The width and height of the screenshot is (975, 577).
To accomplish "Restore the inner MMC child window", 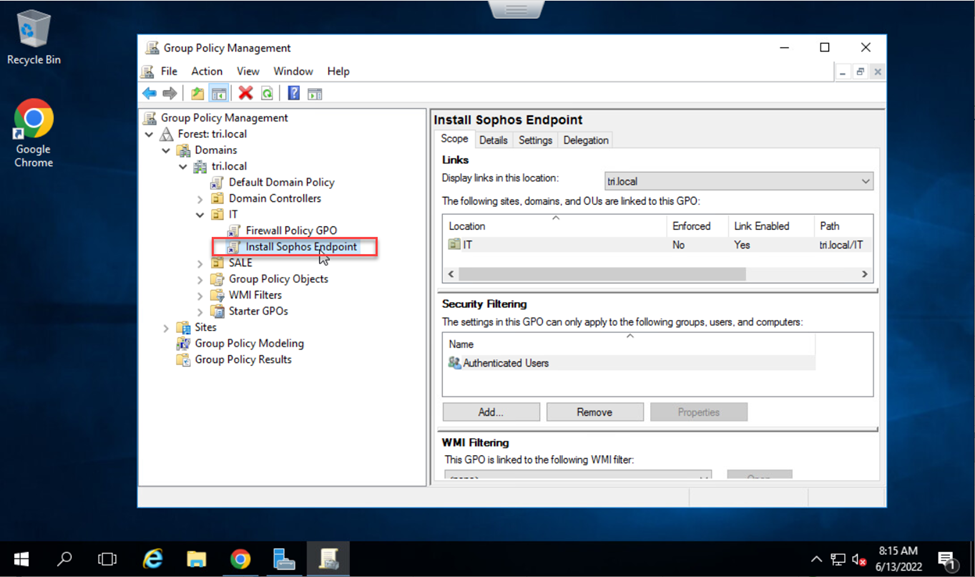I will [860, 72].
